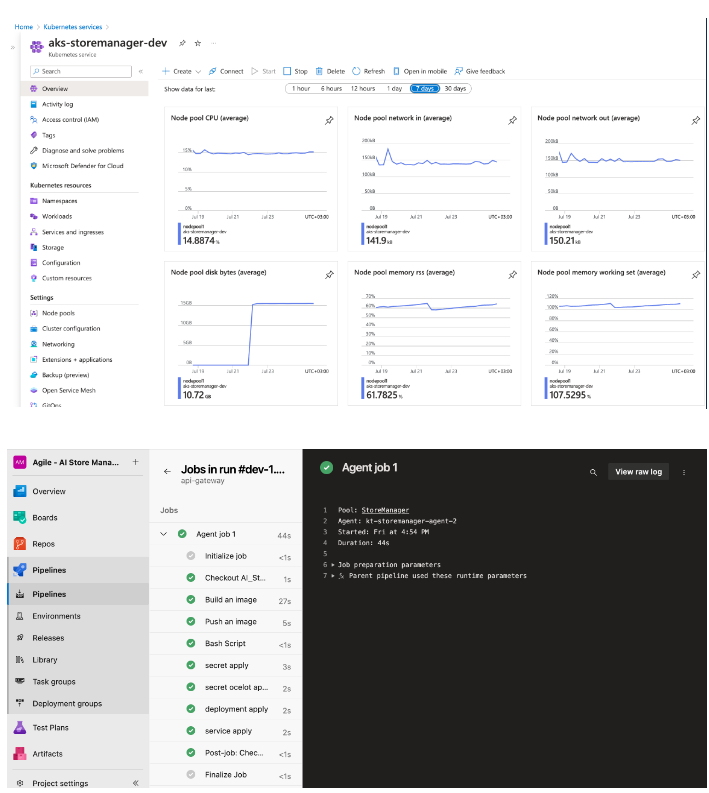Select the 7 days time range
Image resolution: width=709 pixels, height=793 pixels.
coord(425,89)
